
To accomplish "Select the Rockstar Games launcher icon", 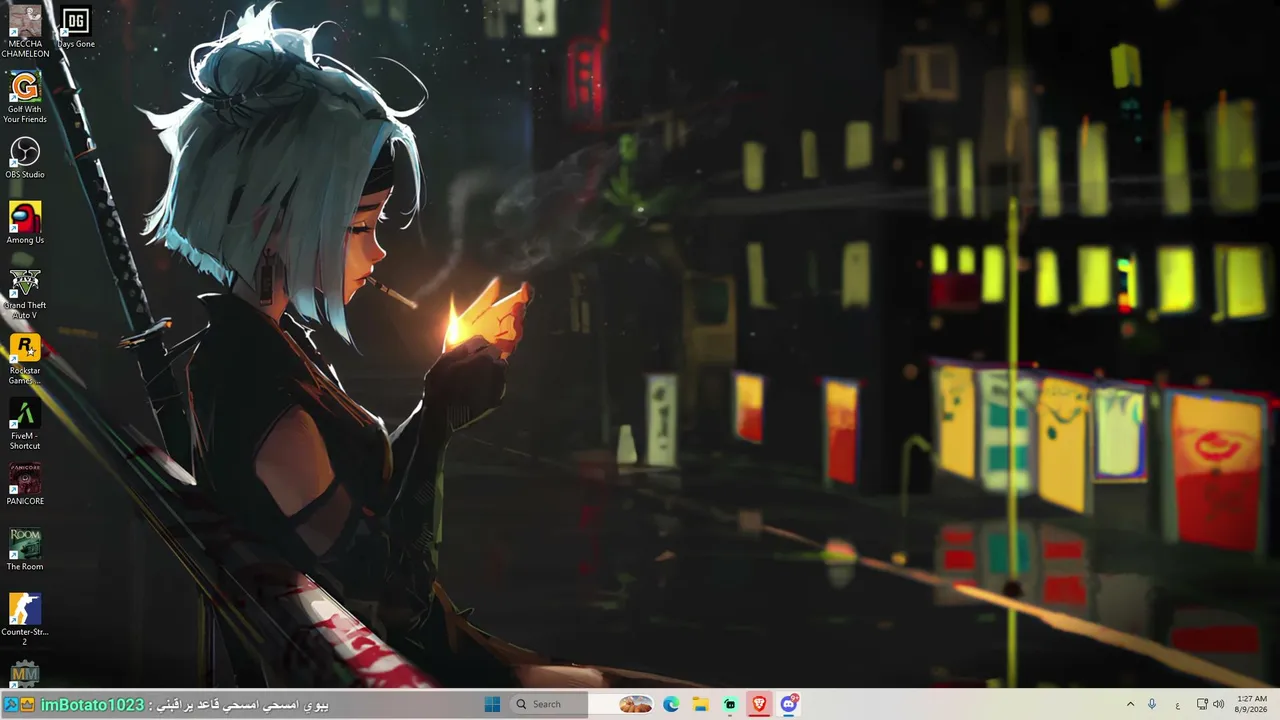I will click(25, 358).
